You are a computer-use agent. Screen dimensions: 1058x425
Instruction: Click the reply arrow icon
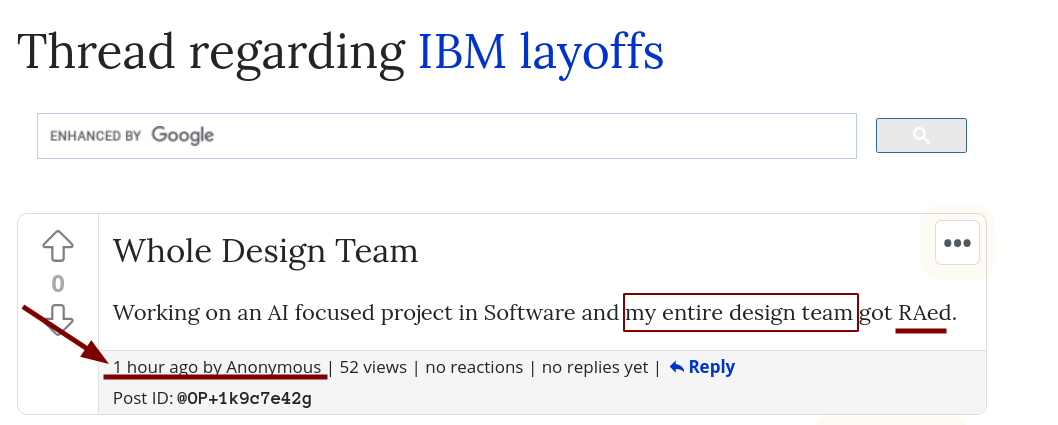coord(677,367)
